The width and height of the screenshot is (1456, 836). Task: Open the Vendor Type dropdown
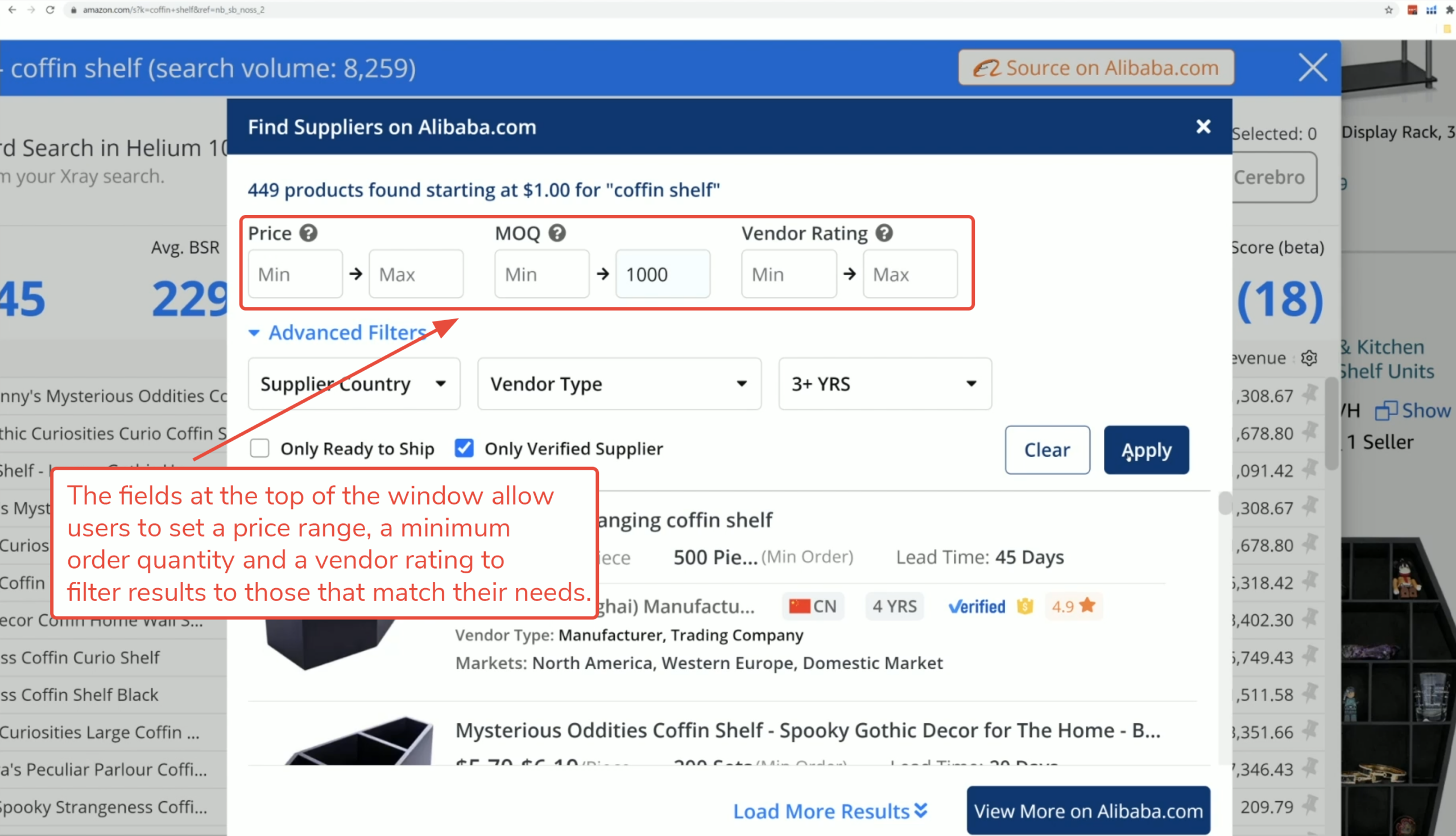point(619,383)
